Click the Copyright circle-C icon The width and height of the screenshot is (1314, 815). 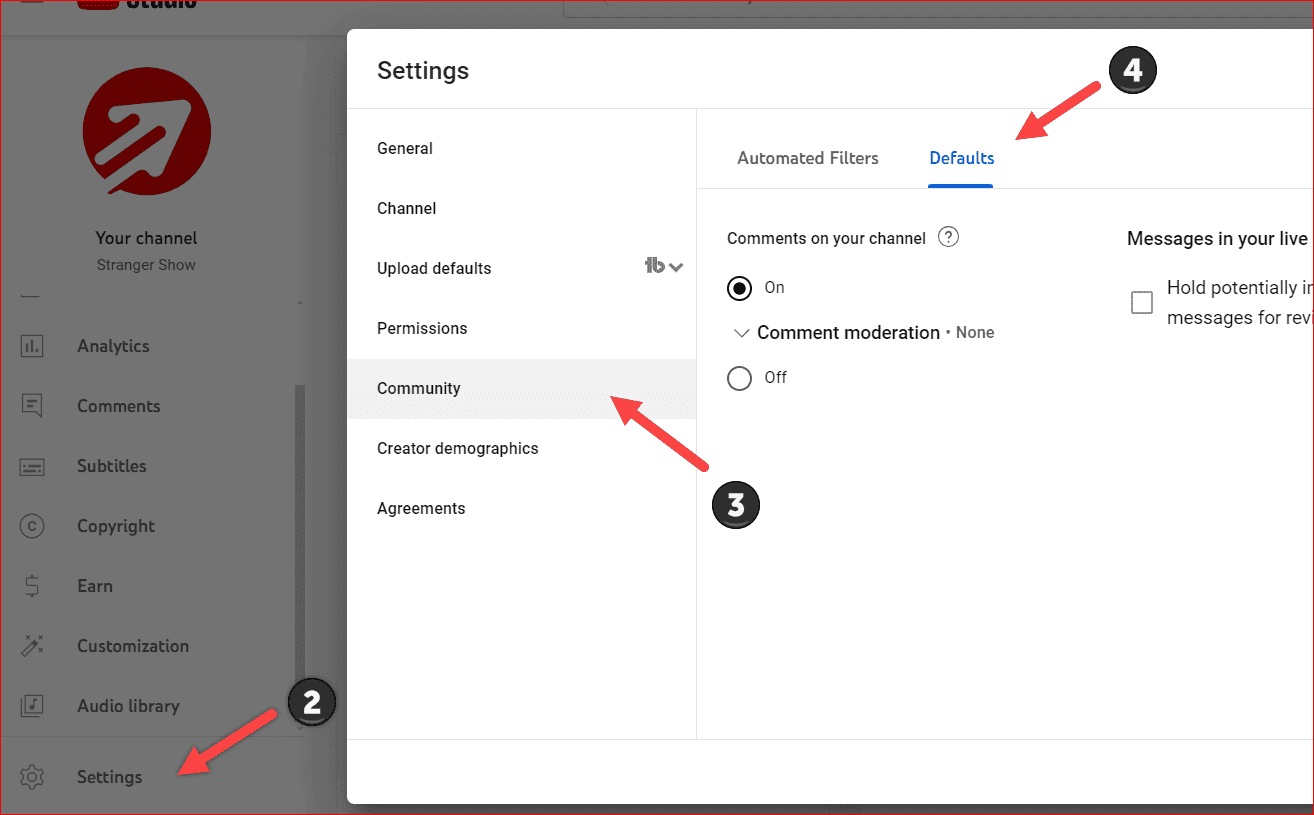click(32, 526)
